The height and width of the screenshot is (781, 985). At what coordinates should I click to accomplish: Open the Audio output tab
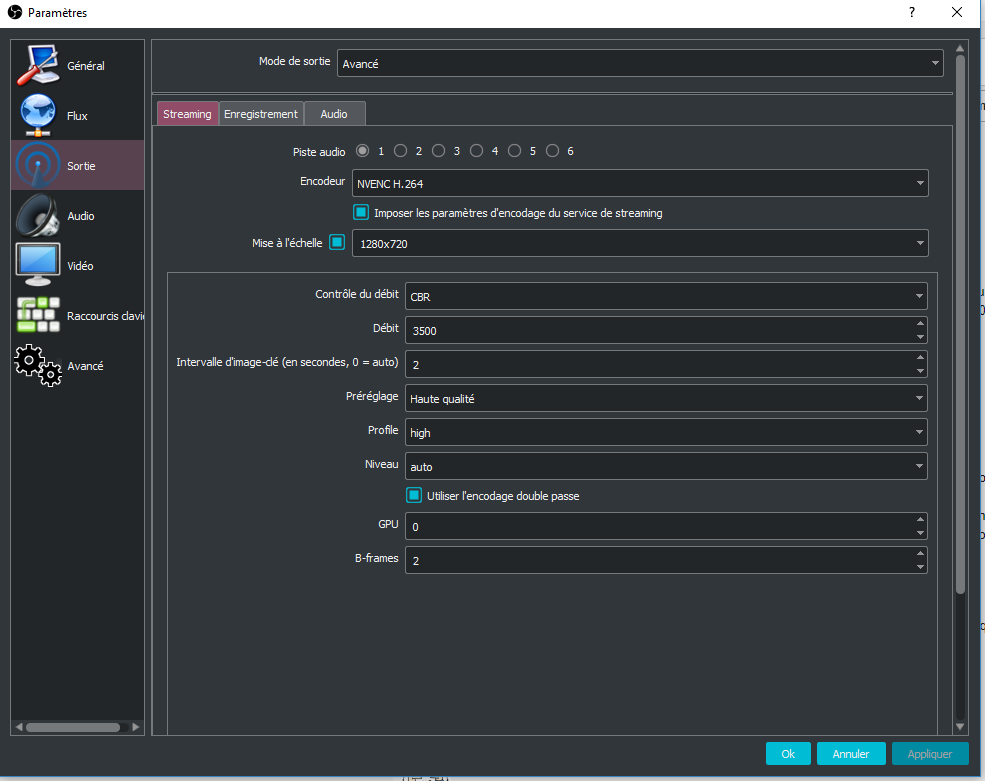click(334, 114)
